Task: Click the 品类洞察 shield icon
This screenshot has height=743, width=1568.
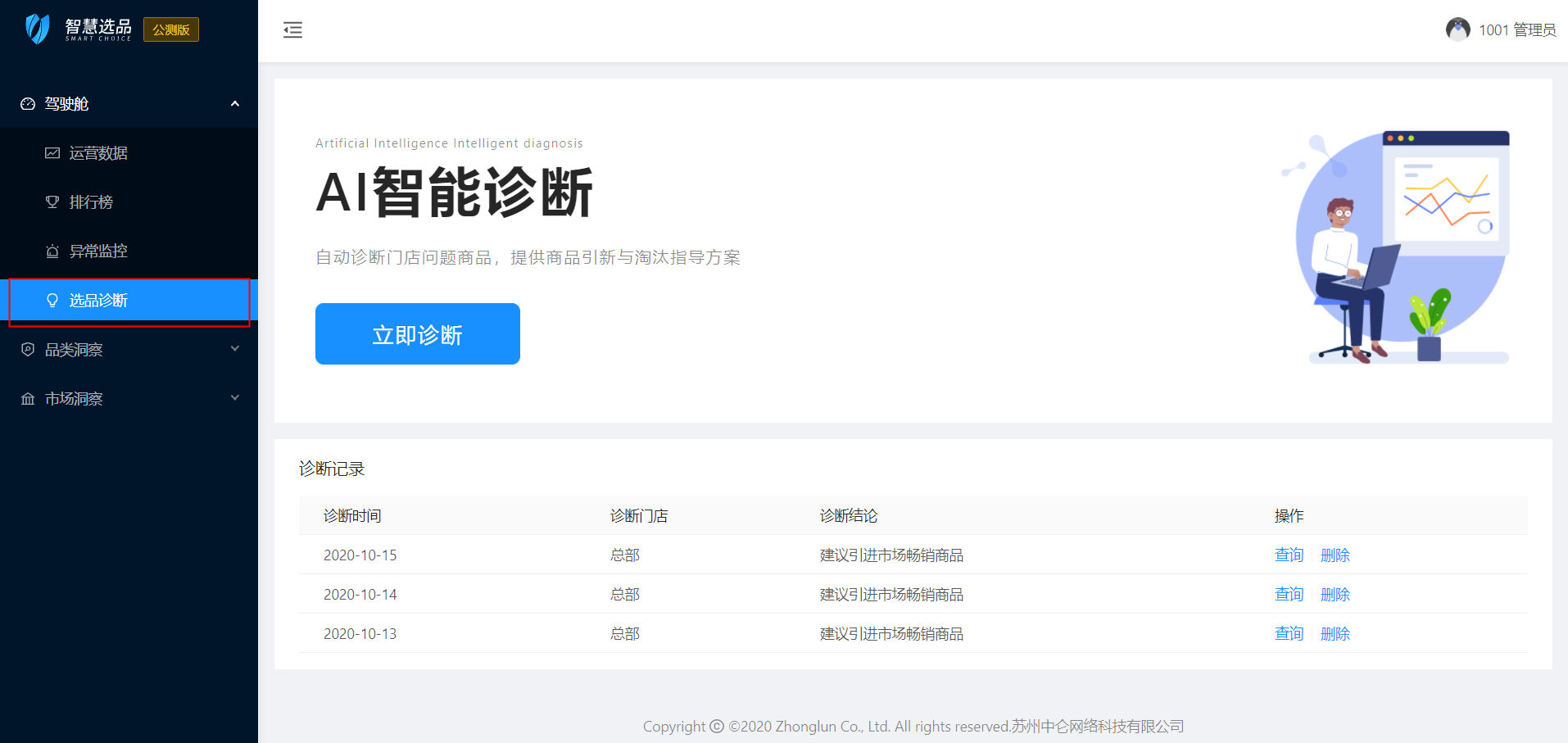Action: click(x=28, y=350)
